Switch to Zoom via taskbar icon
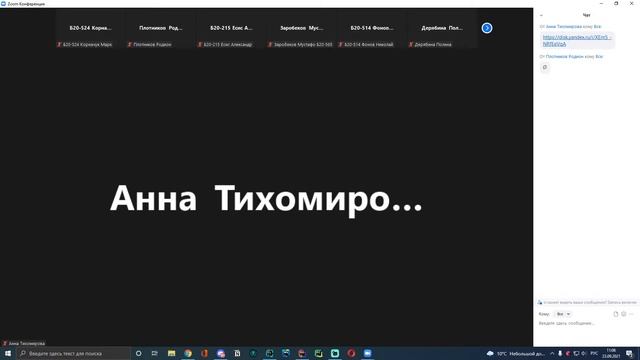Screen dimensions: 640x360 click(x=367, y=353)
